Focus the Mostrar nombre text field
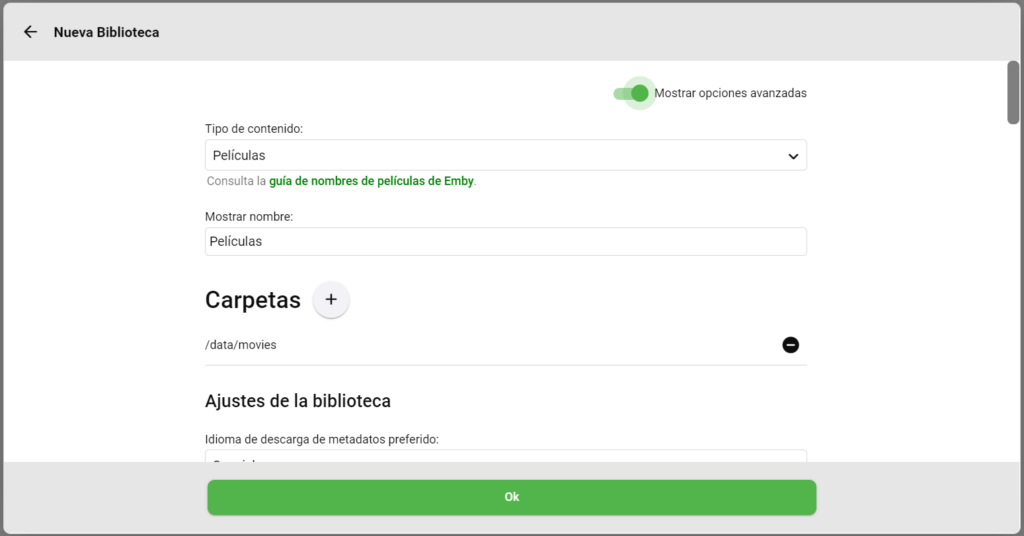Screen dimensions: 1024x536 [505, 241]
